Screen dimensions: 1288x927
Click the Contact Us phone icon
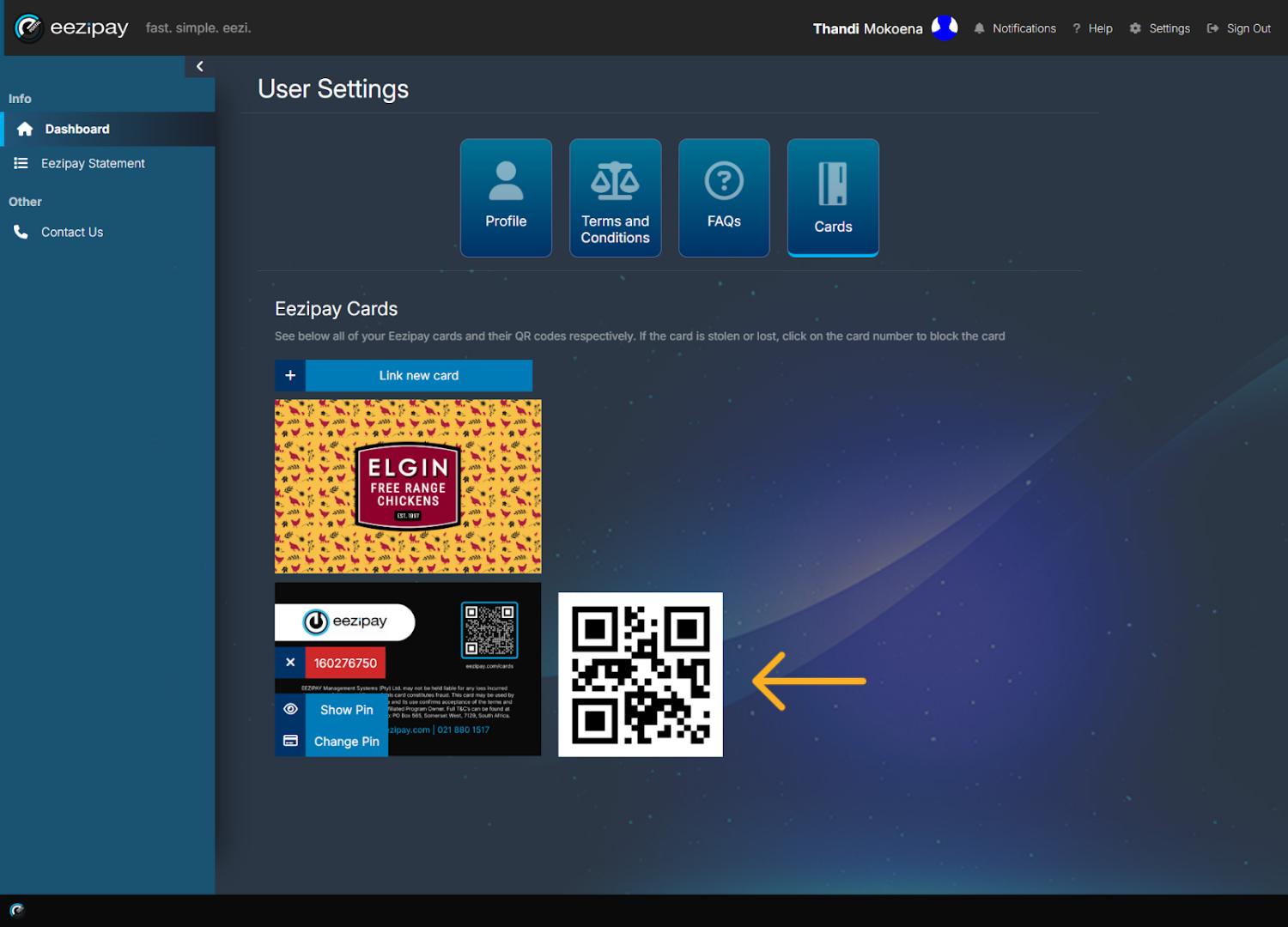click(21, 232)
